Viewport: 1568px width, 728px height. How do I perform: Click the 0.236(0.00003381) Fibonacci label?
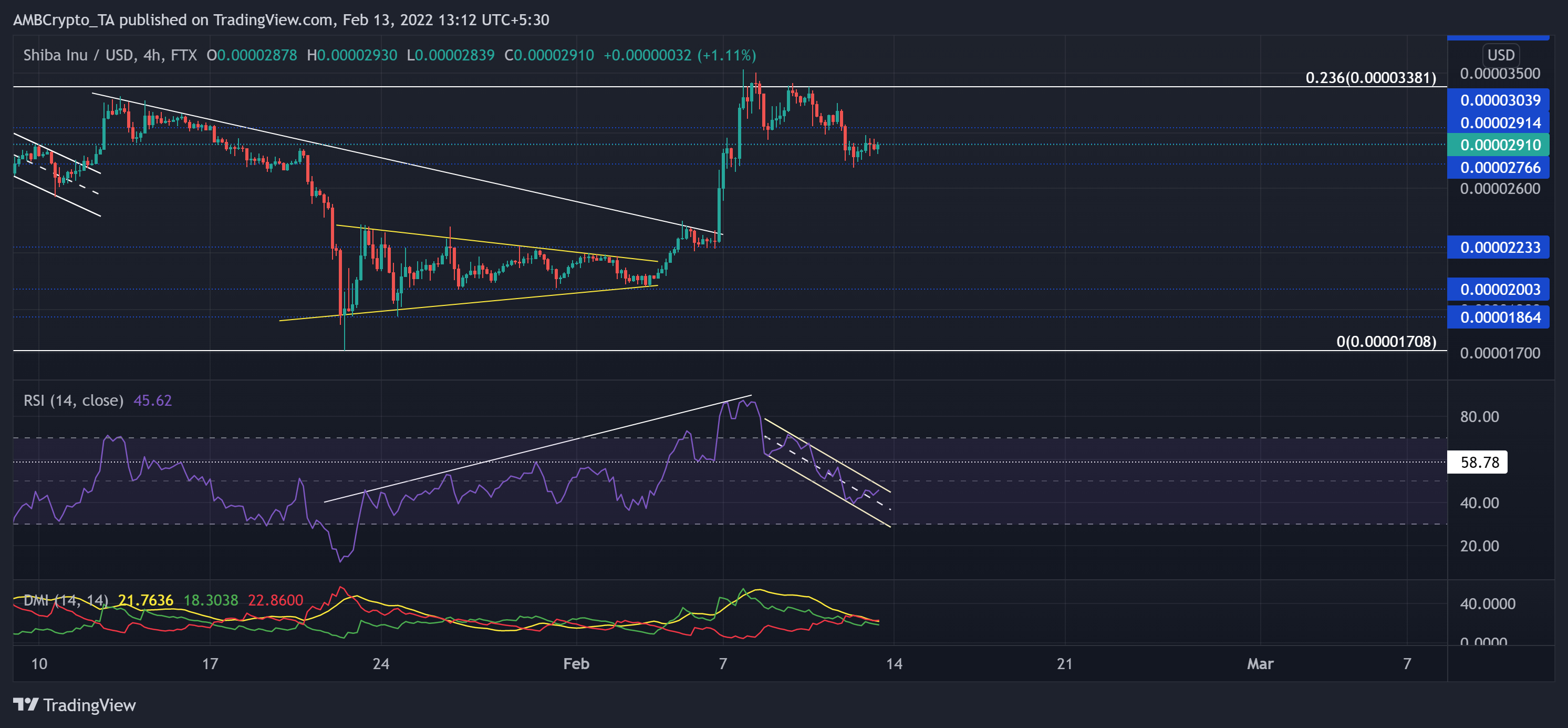pyautogui.click(x=1371, y=78)
